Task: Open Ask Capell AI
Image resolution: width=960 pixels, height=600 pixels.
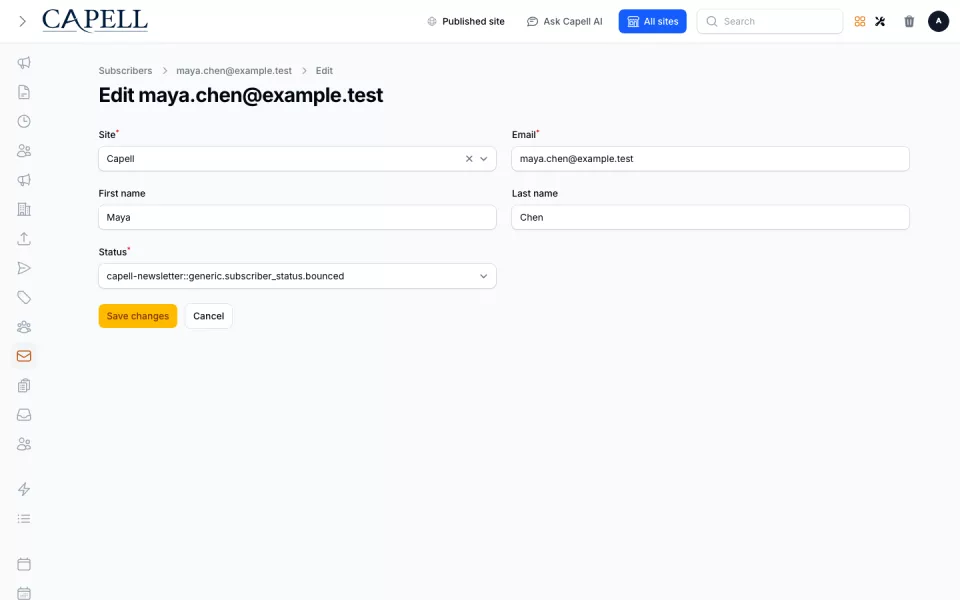Action: tap(564, 21)
